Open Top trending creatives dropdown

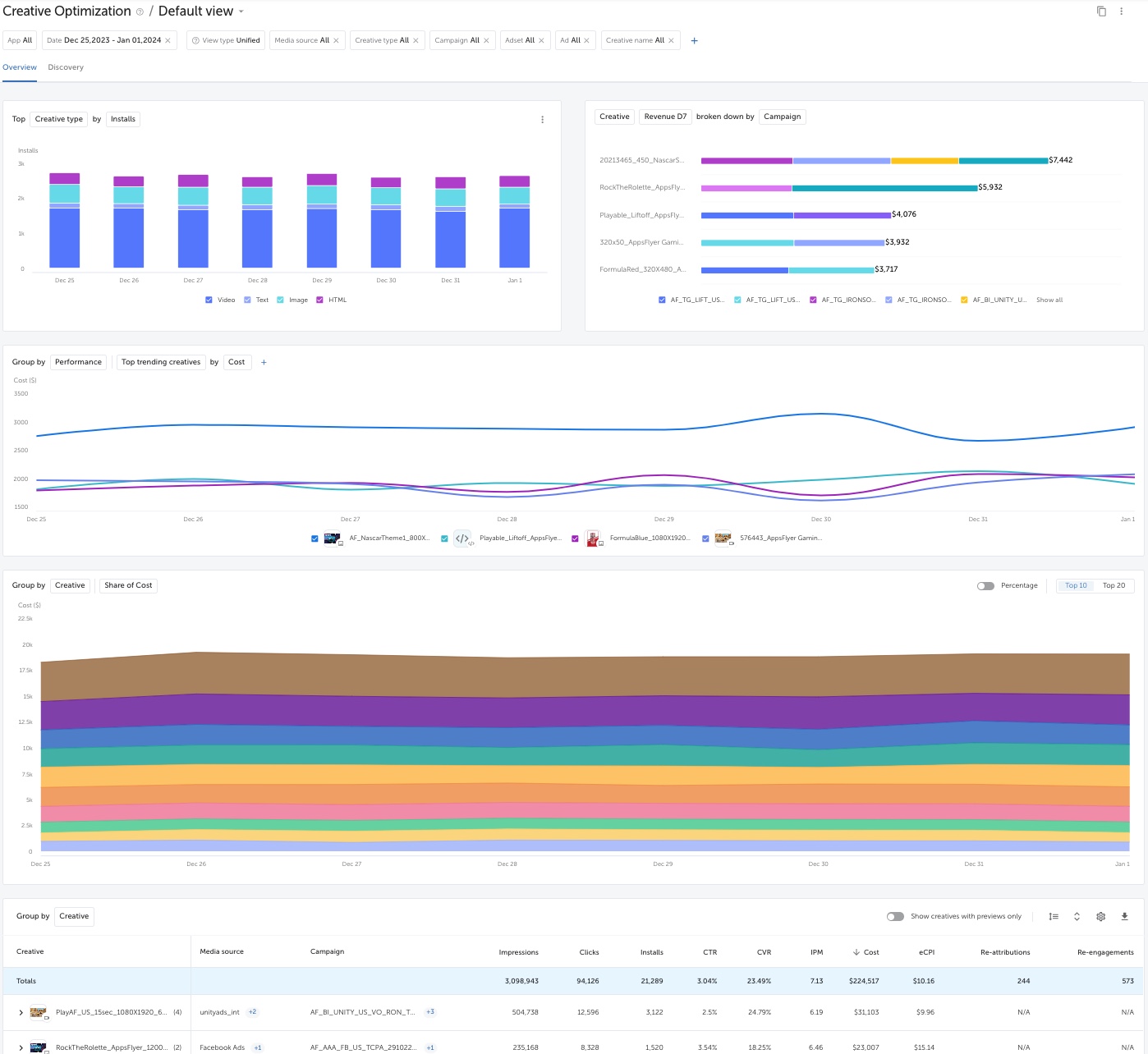(161, 362)
